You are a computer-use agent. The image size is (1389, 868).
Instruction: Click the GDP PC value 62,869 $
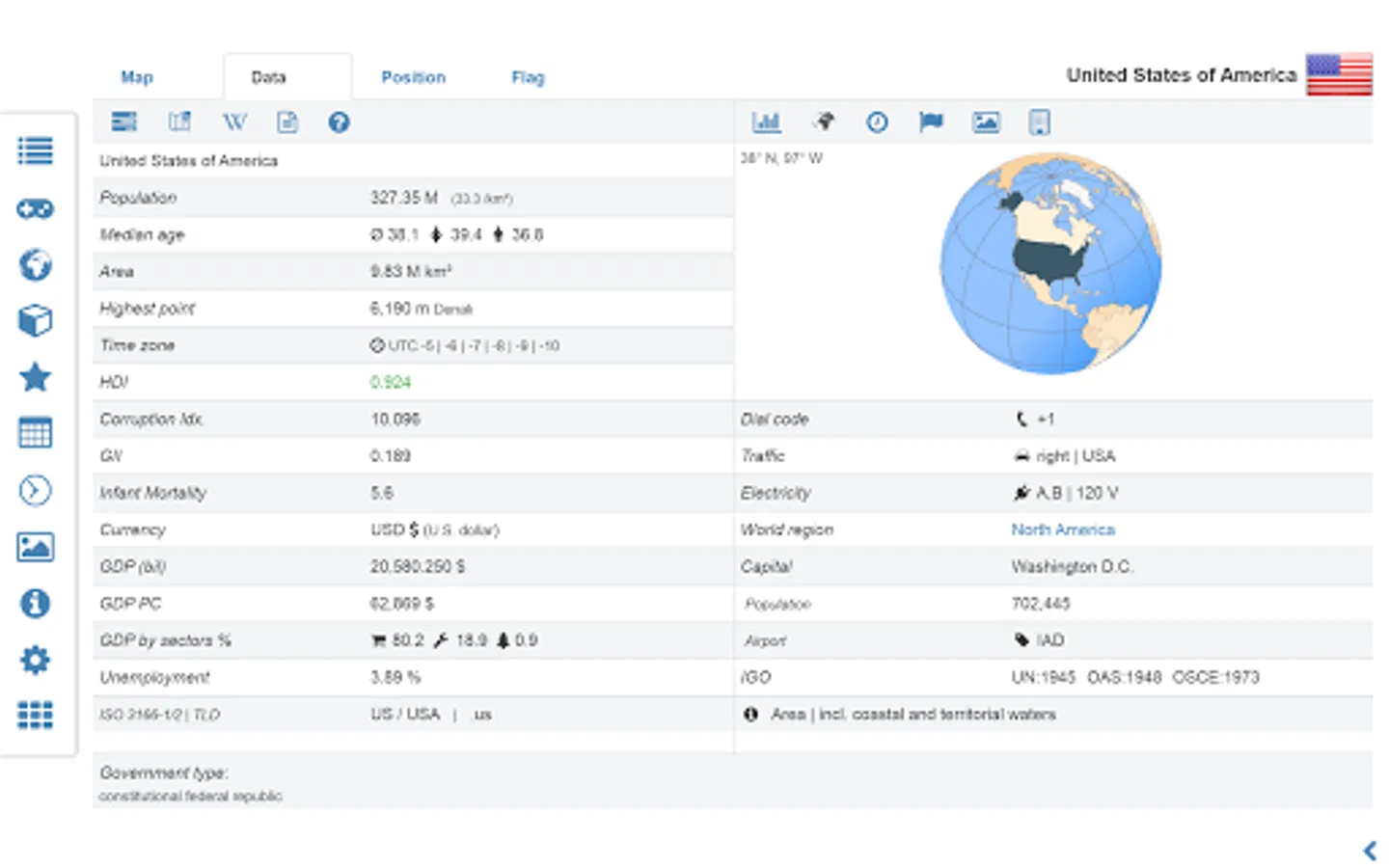tap(402, 604)
